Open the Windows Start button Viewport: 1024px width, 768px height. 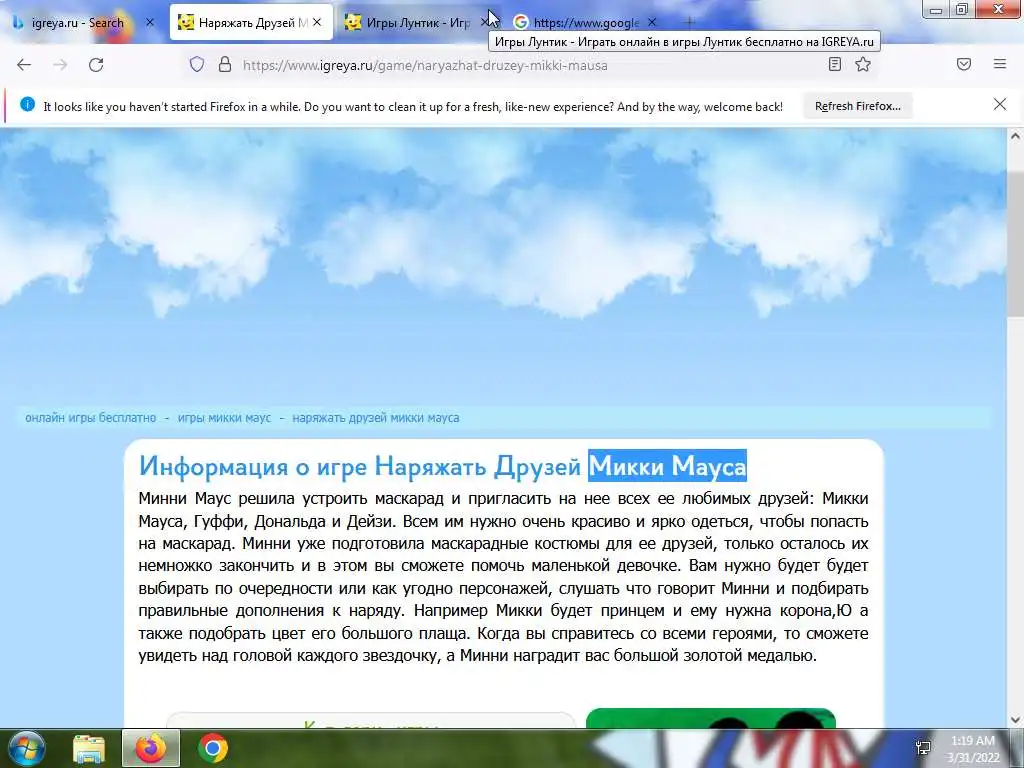tap(25, 748)
